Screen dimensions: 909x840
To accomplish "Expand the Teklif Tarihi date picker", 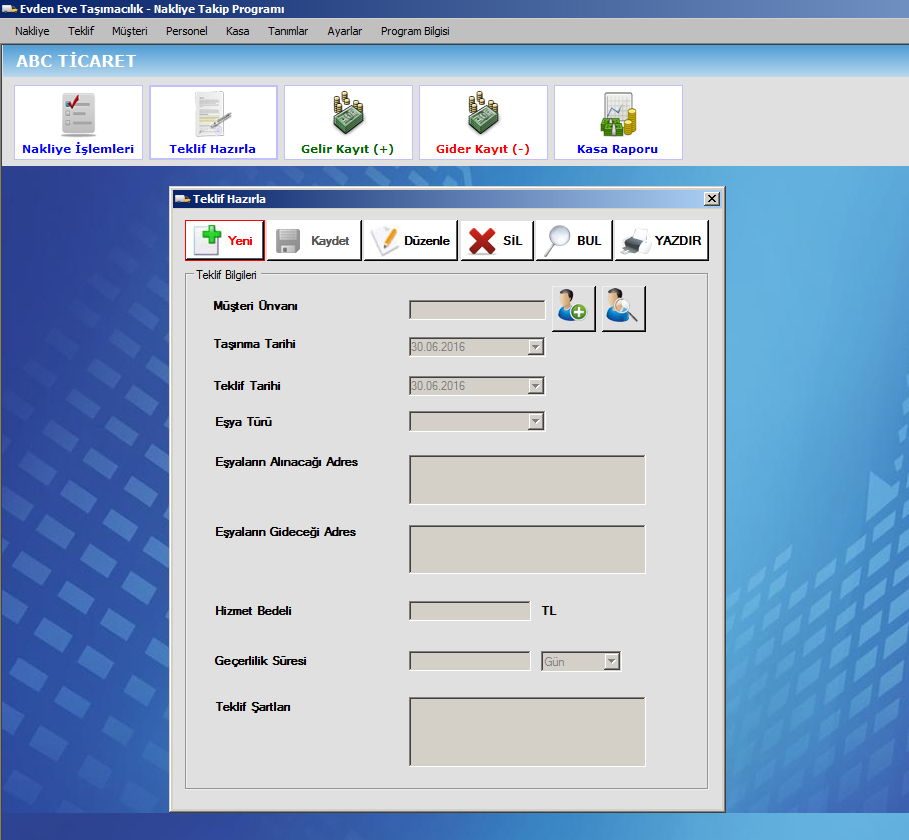I will (x=536, y=386).
